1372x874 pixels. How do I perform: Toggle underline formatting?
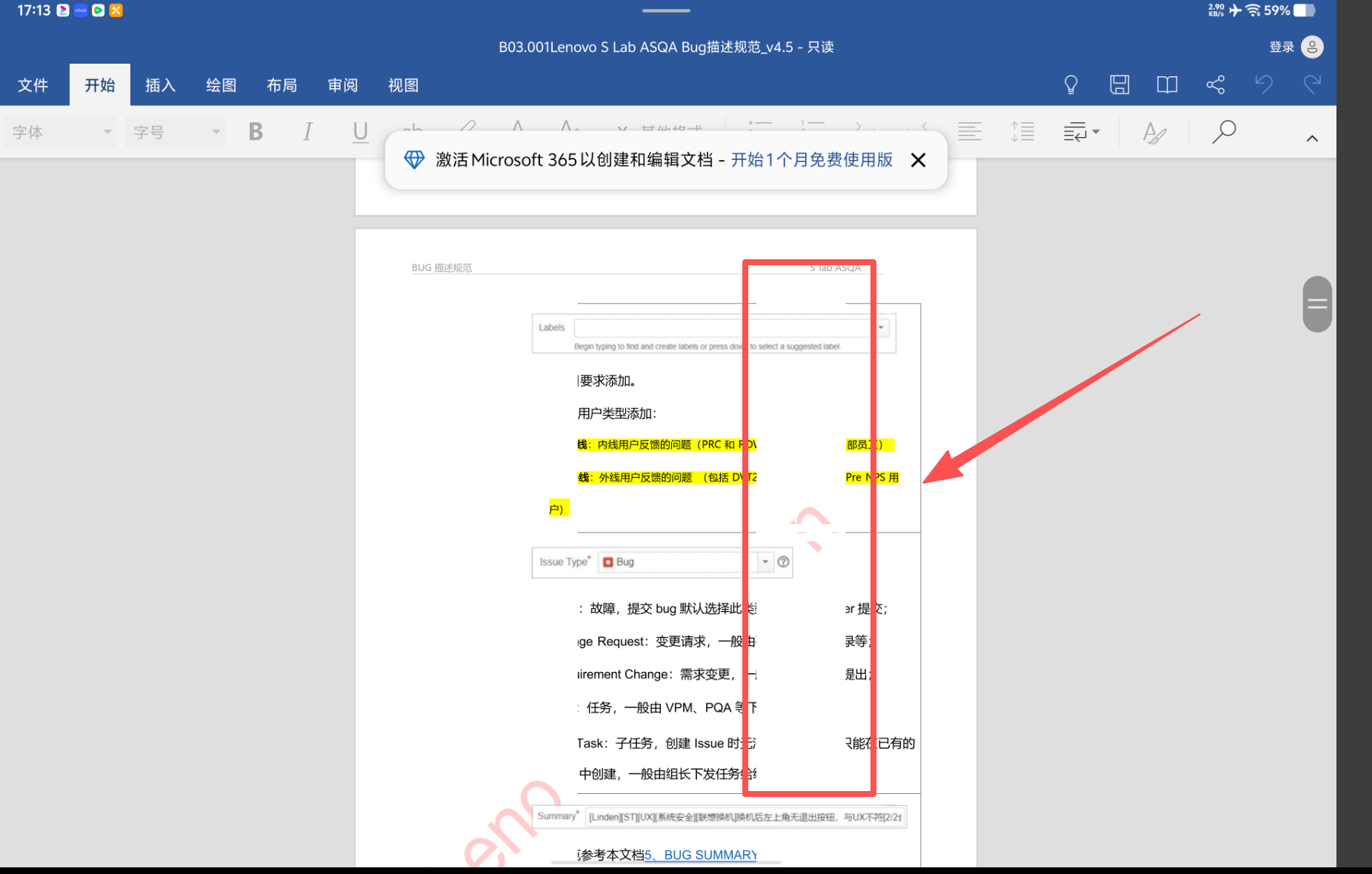(360, 132)
